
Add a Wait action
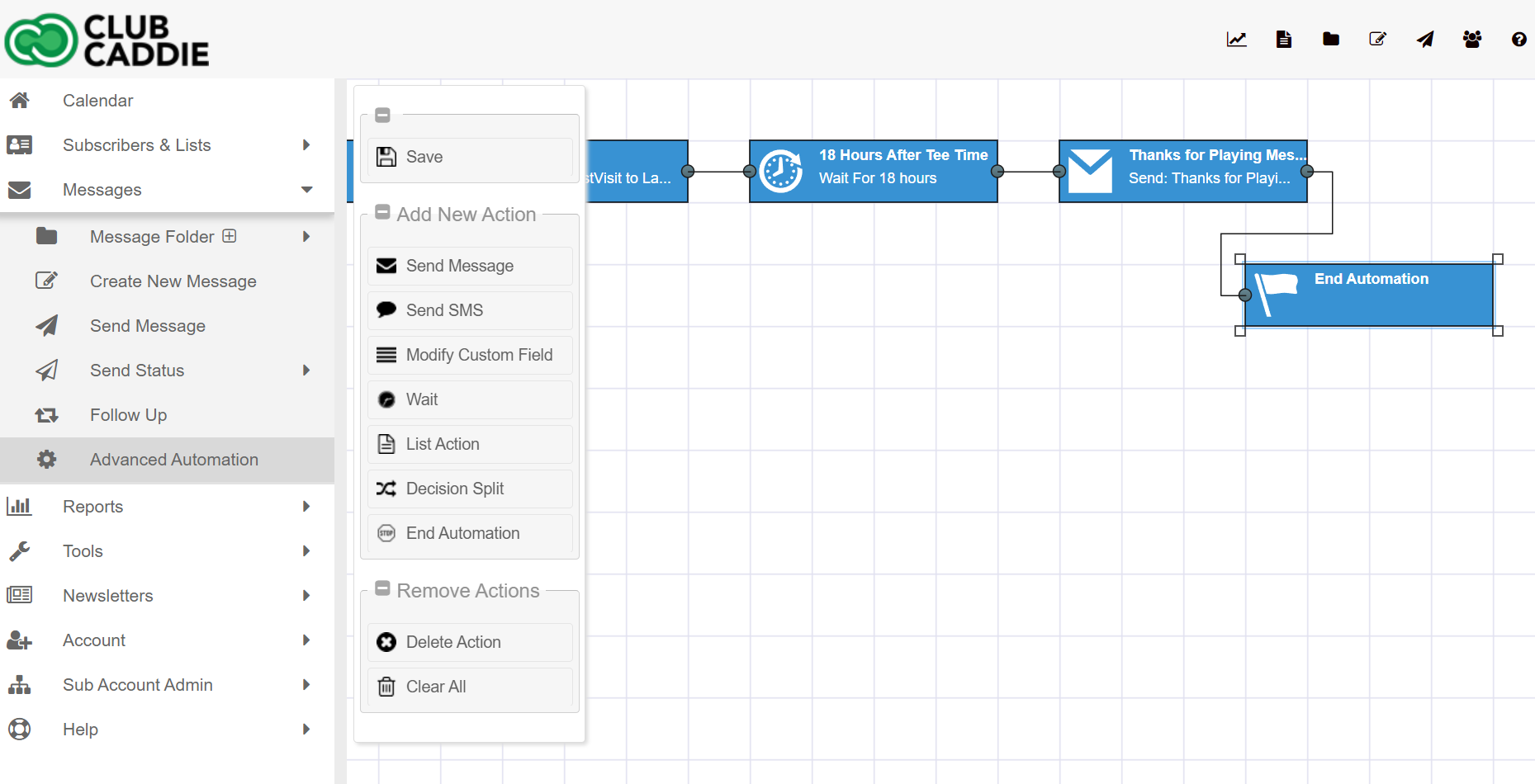(470, 399)
